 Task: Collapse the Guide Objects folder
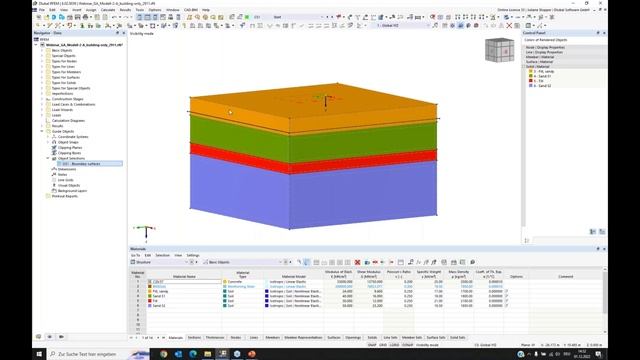[42, 131]
